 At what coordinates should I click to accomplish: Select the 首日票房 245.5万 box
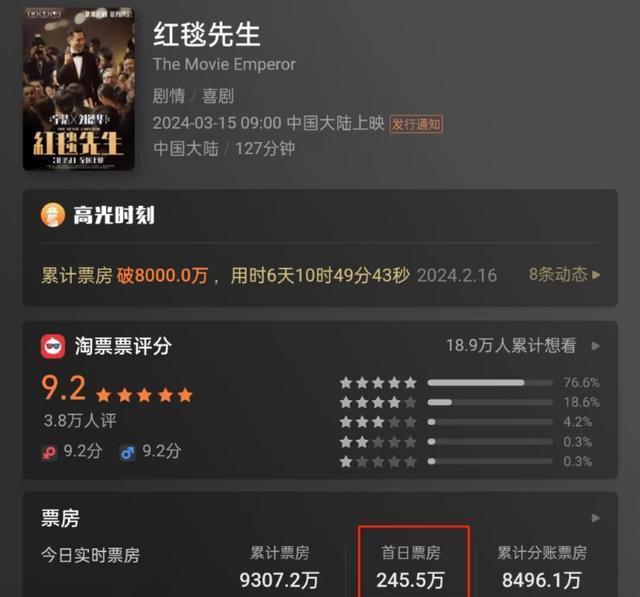414,562
